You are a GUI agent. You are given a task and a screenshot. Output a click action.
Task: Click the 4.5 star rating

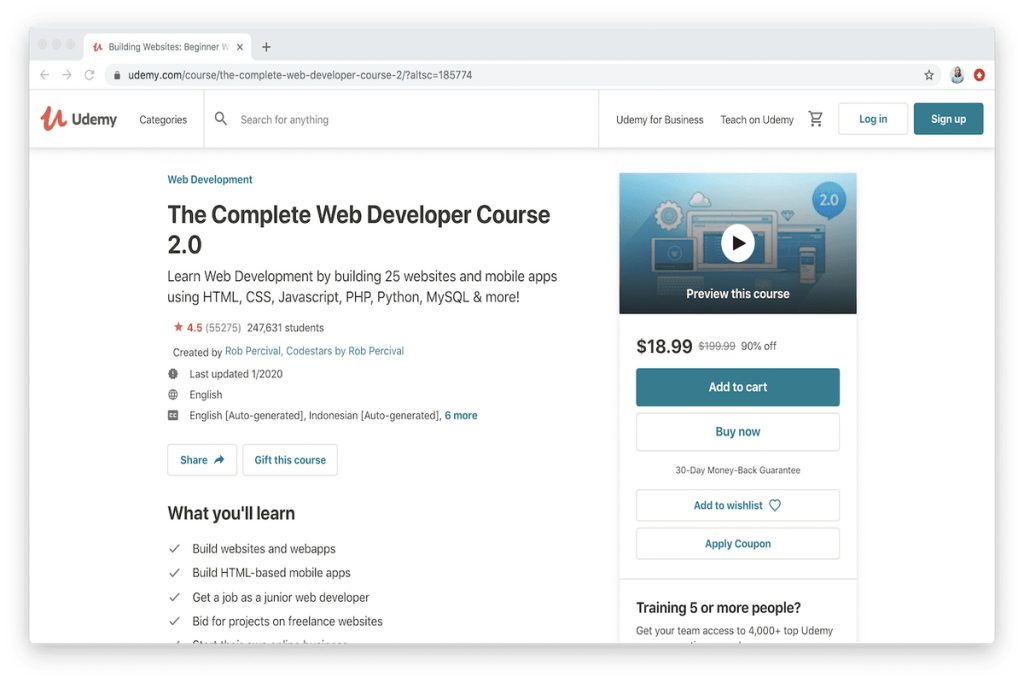[x=188, y=328]
